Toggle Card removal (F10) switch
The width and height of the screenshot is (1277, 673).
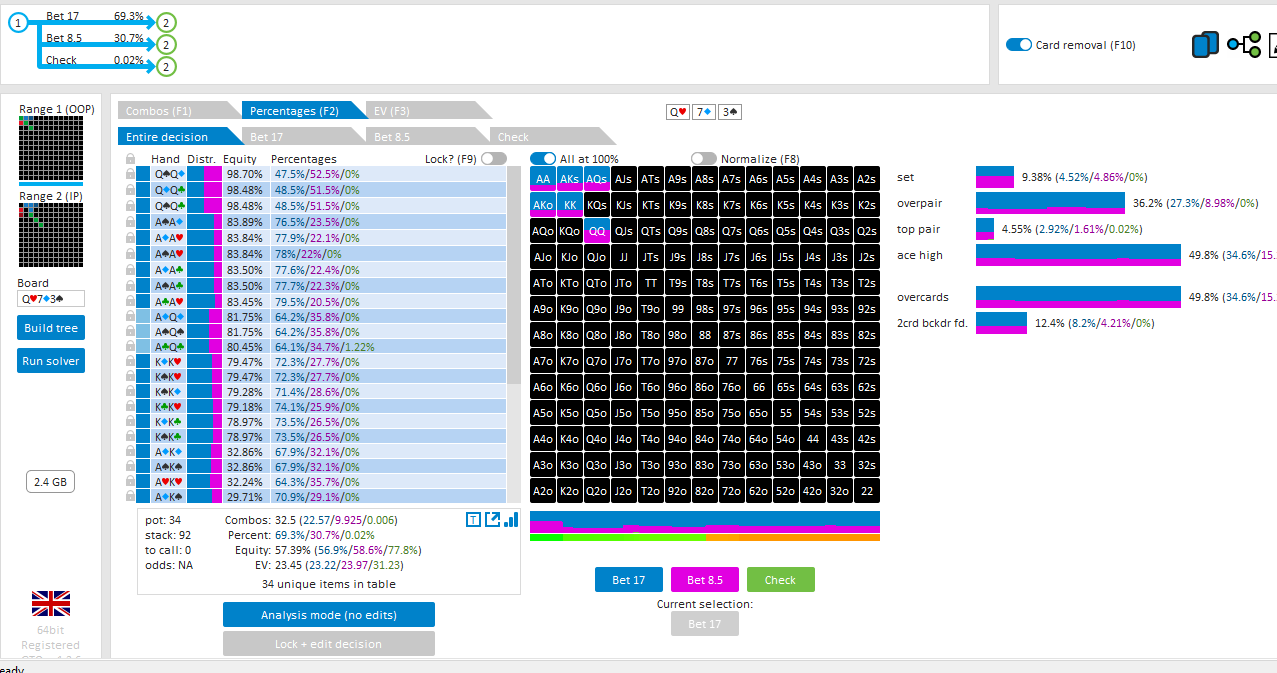tap(1018, 45)
